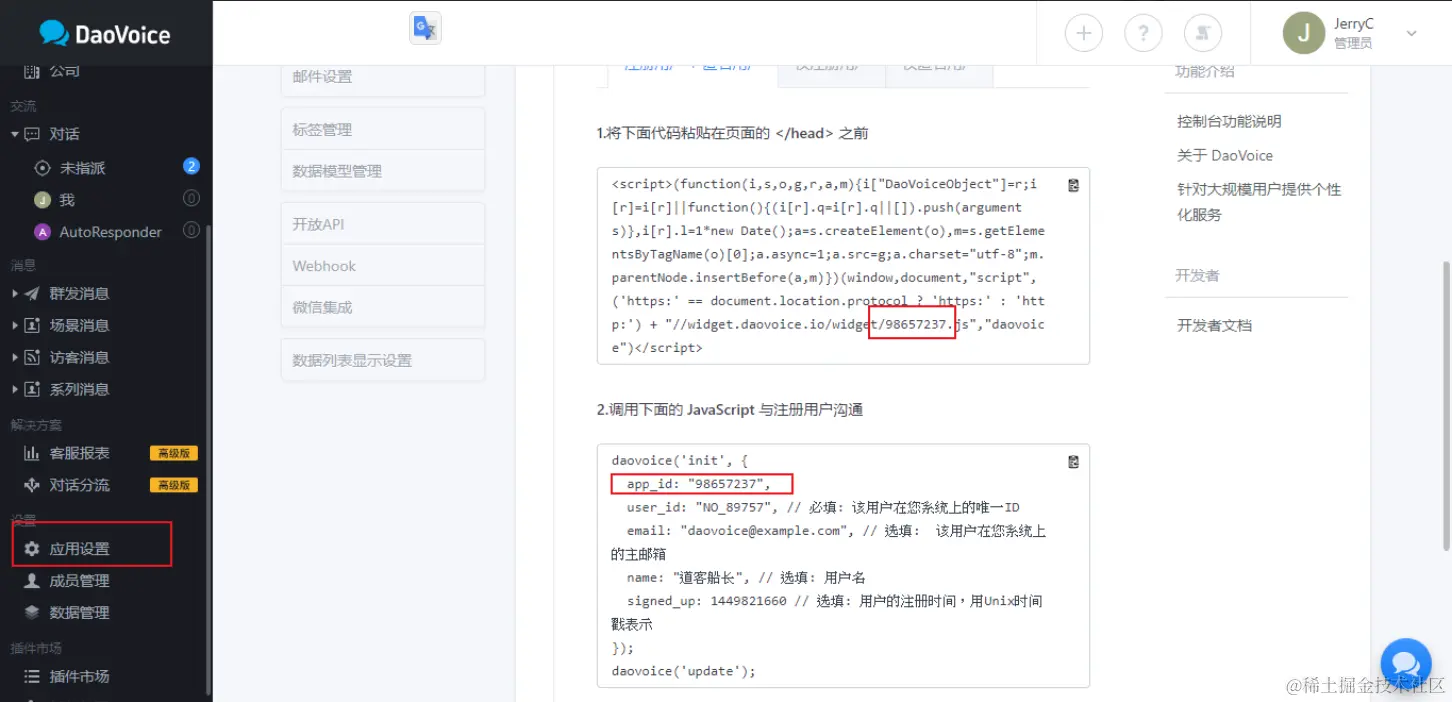
Task: Expand the JerryC account dropdown arrow
Action: (1412, 33)
